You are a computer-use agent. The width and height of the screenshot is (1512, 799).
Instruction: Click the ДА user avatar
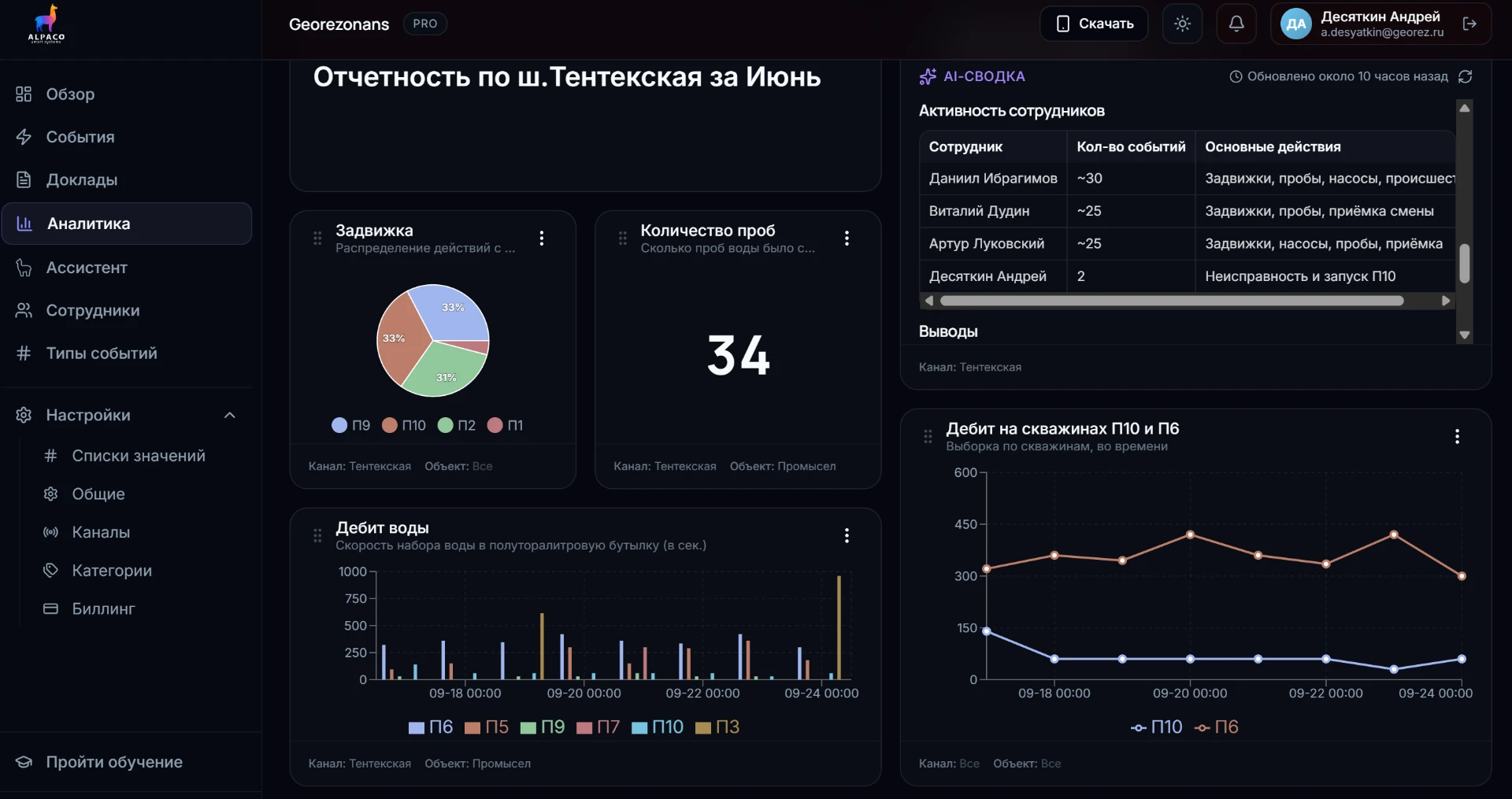coord(1296,24)
